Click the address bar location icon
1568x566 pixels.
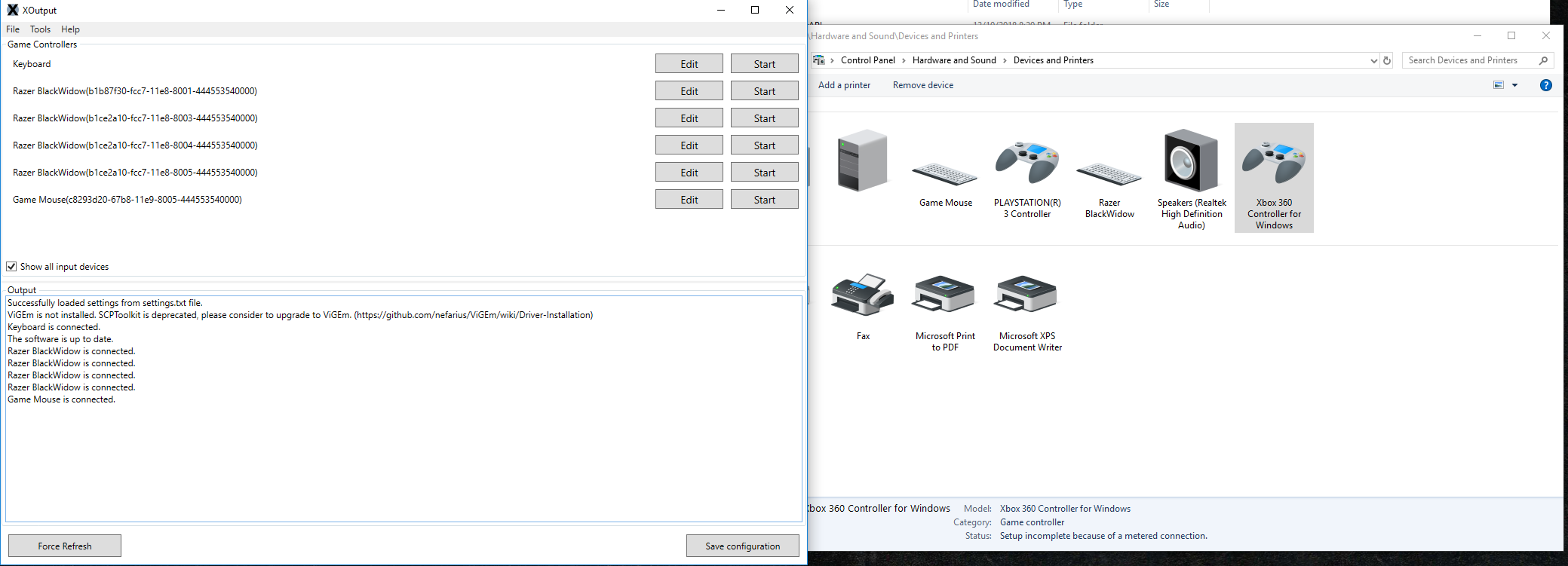[x=818, y=60]
